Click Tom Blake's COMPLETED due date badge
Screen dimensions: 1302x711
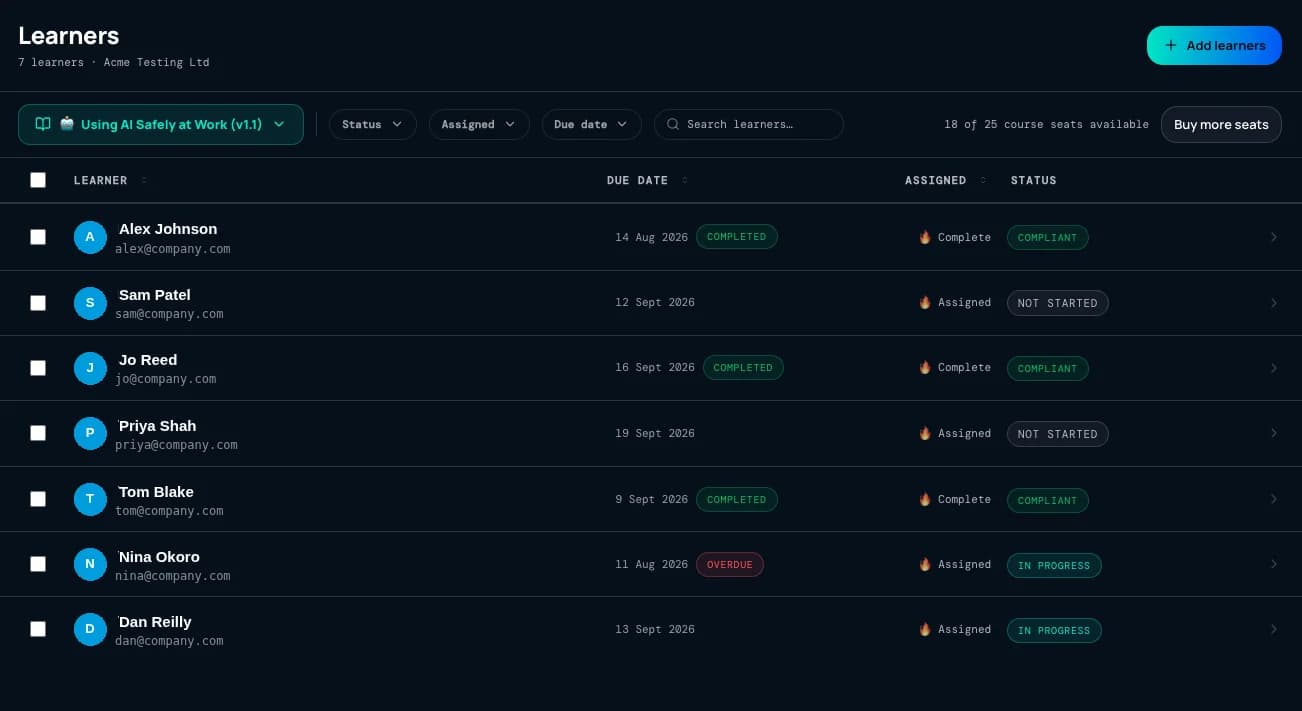(737, 499)
